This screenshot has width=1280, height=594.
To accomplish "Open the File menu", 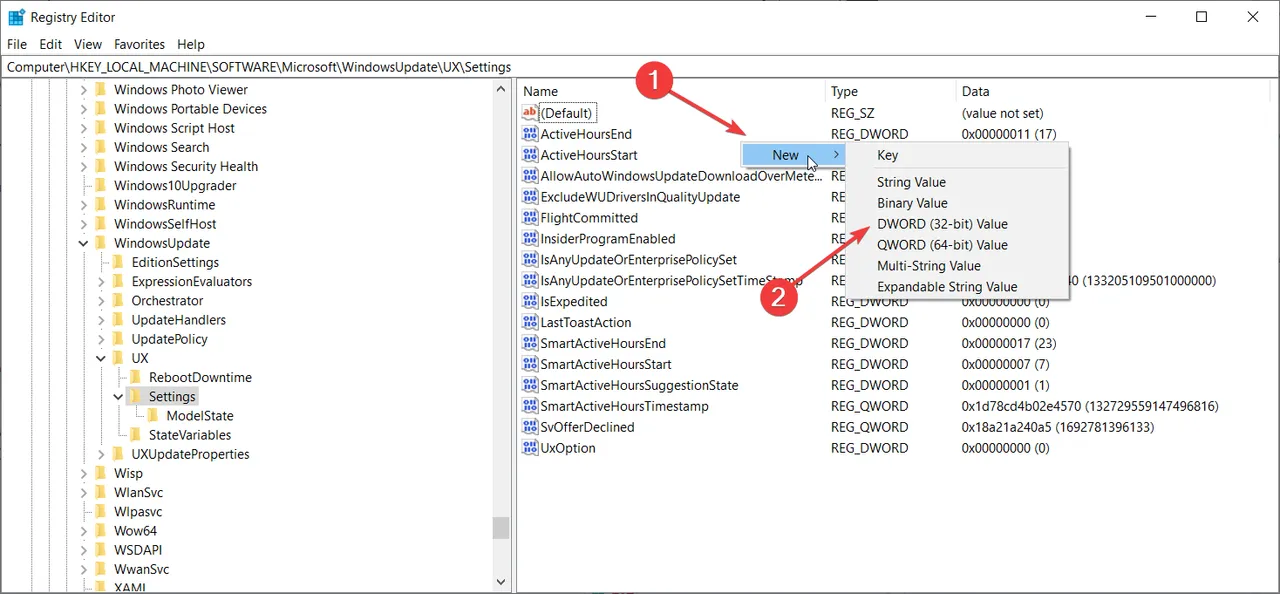I will pyautogui.click(x=17, y=44).
